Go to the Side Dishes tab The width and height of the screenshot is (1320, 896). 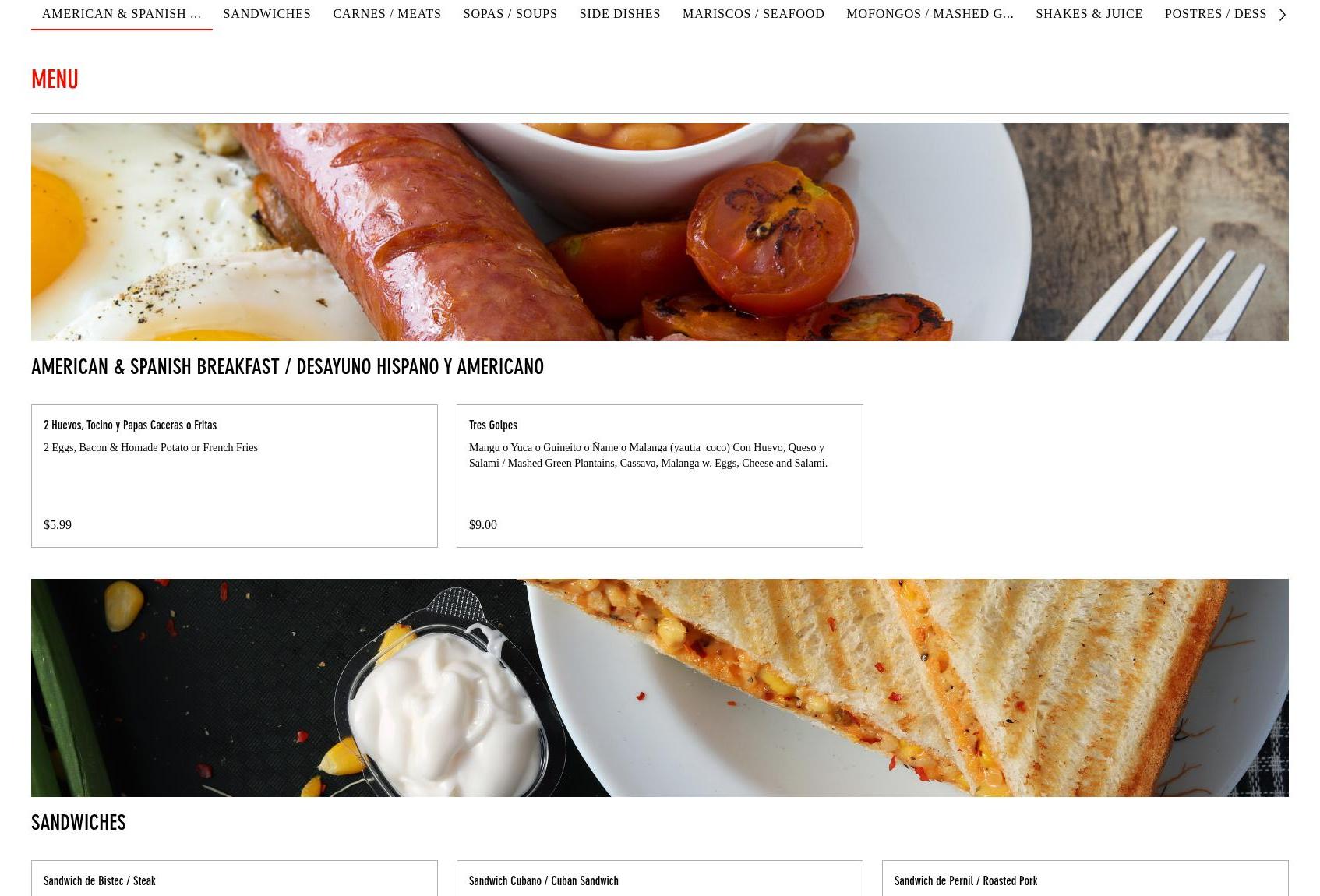(x=619, y=14)
